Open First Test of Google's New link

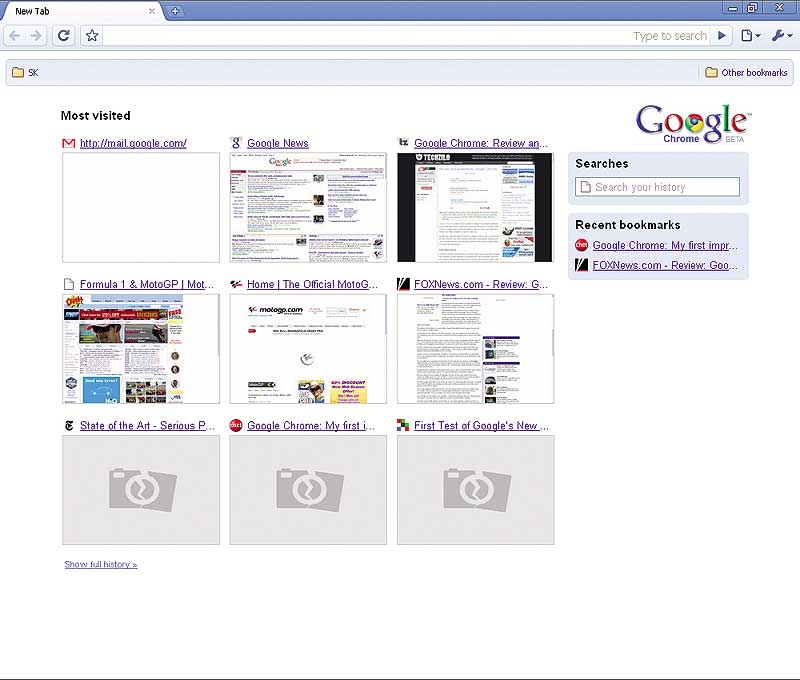(481, 425)
